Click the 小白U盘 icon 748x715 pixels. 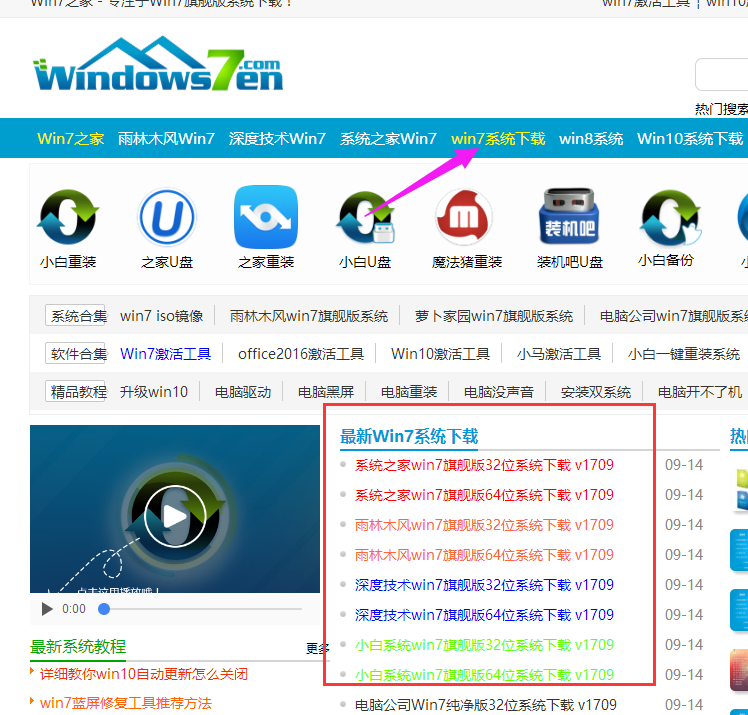[365, 218]
